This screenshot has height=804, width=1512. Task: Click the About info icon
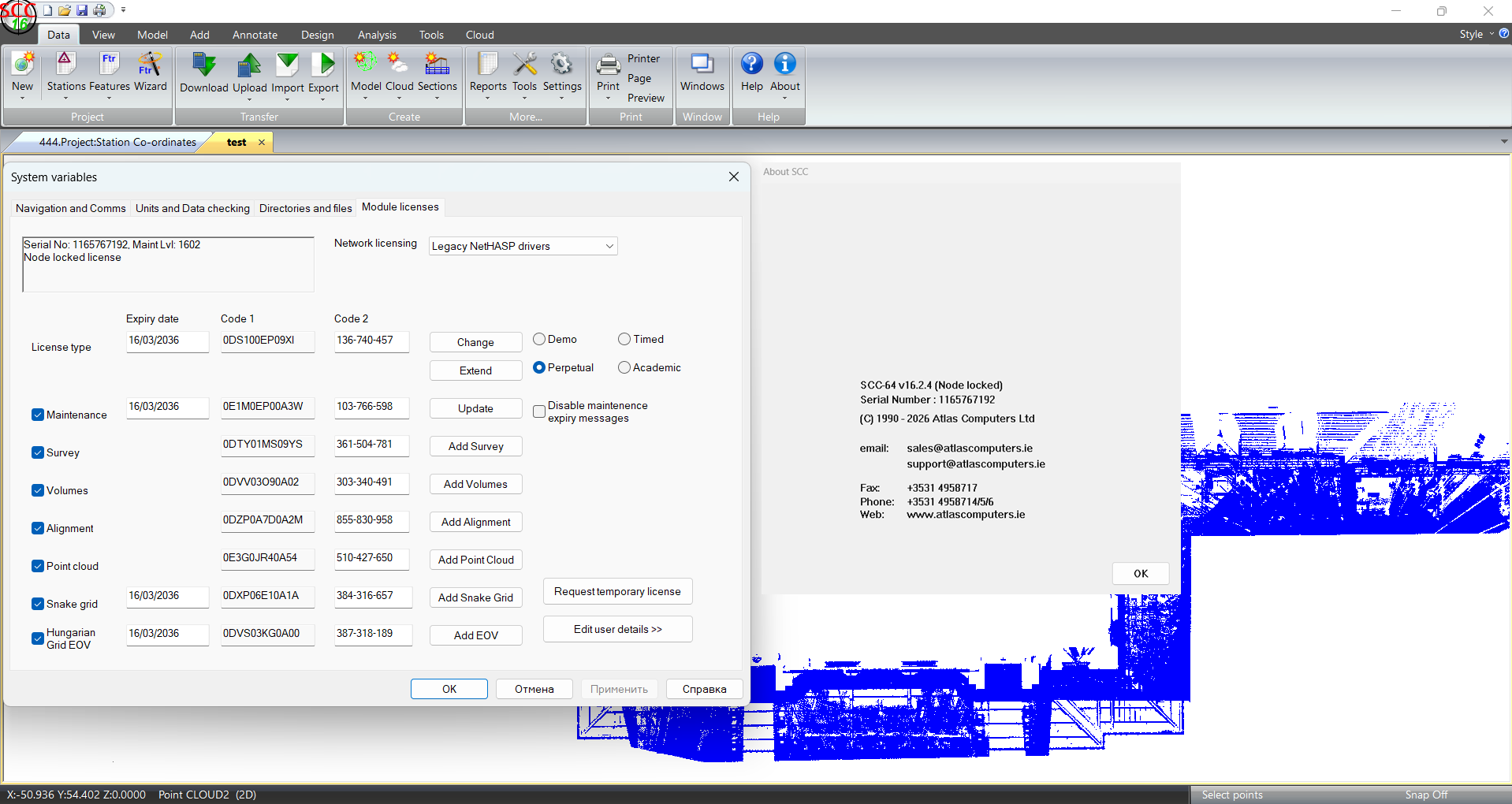pyautogui.click(x=784, y=64)
